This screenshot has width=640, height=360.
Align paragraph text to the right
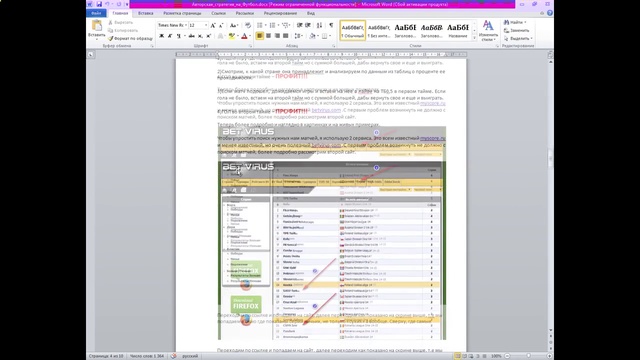point(277,36)
